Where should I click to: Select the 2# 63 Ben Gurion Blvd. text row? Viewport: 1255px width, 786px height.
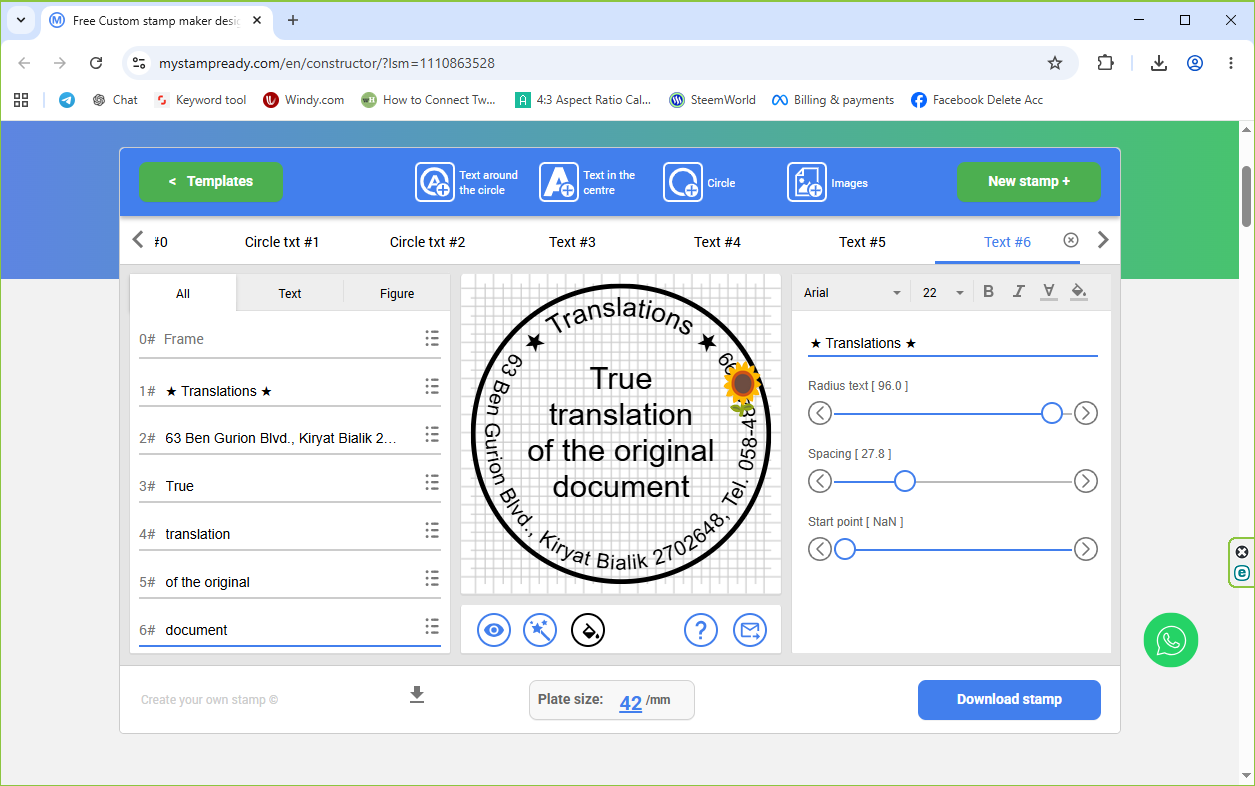290,438
